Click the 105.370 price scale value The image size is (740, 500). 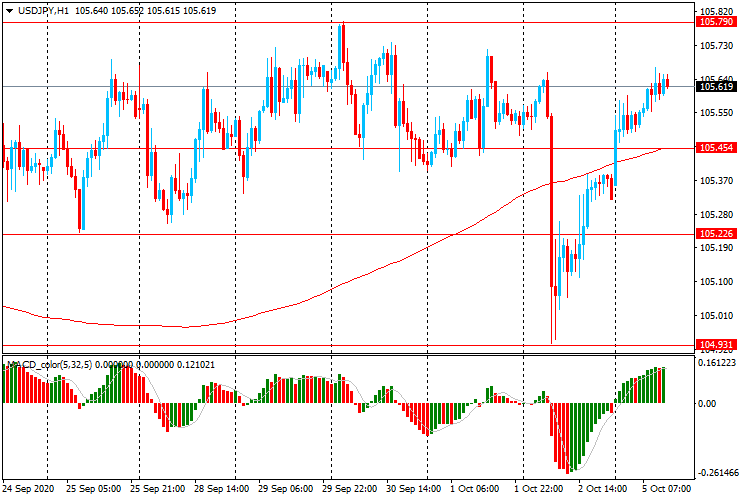coord(716,181)
